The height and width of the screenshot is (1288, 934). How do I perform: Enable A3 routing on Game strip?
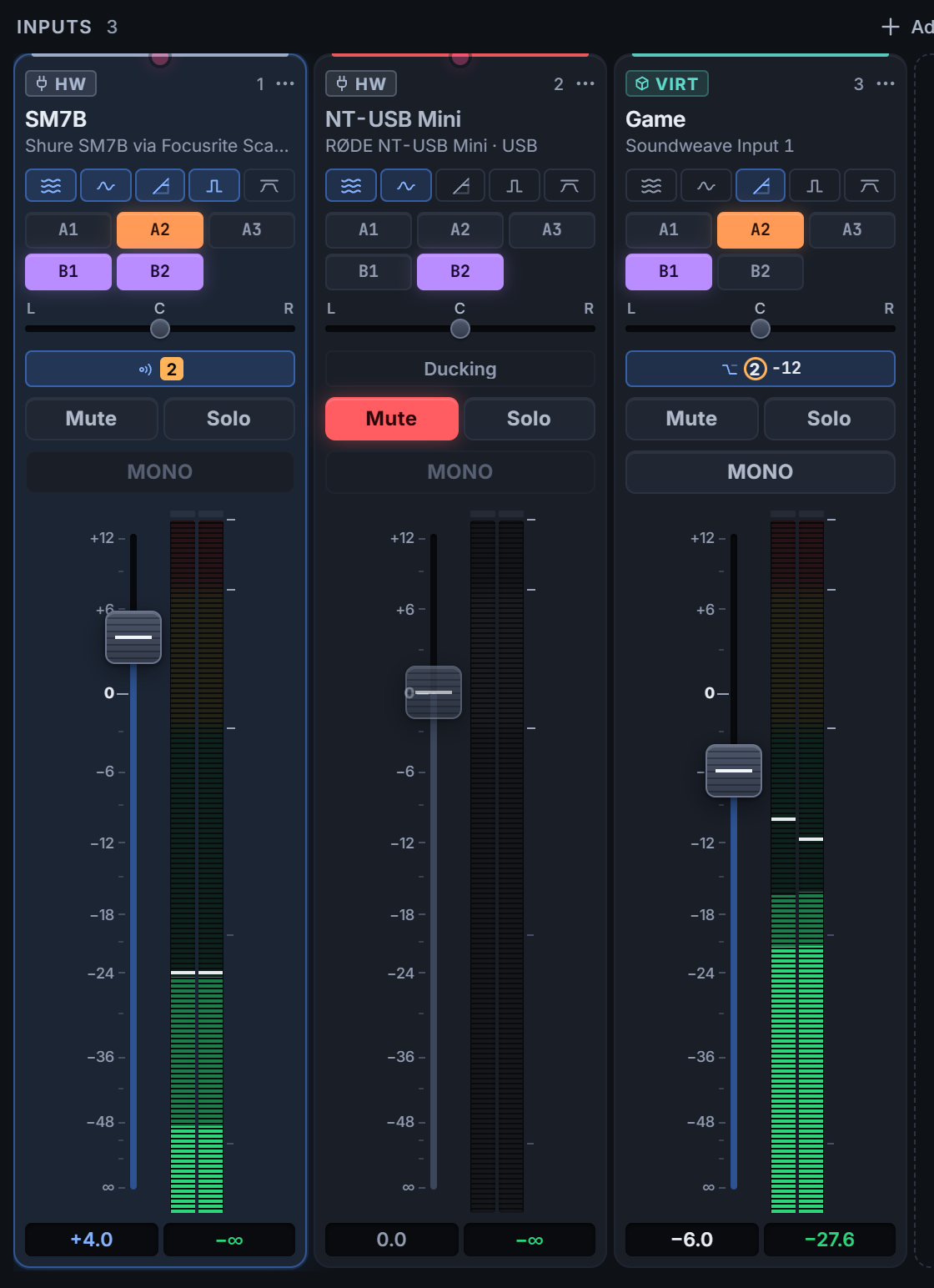852,230
